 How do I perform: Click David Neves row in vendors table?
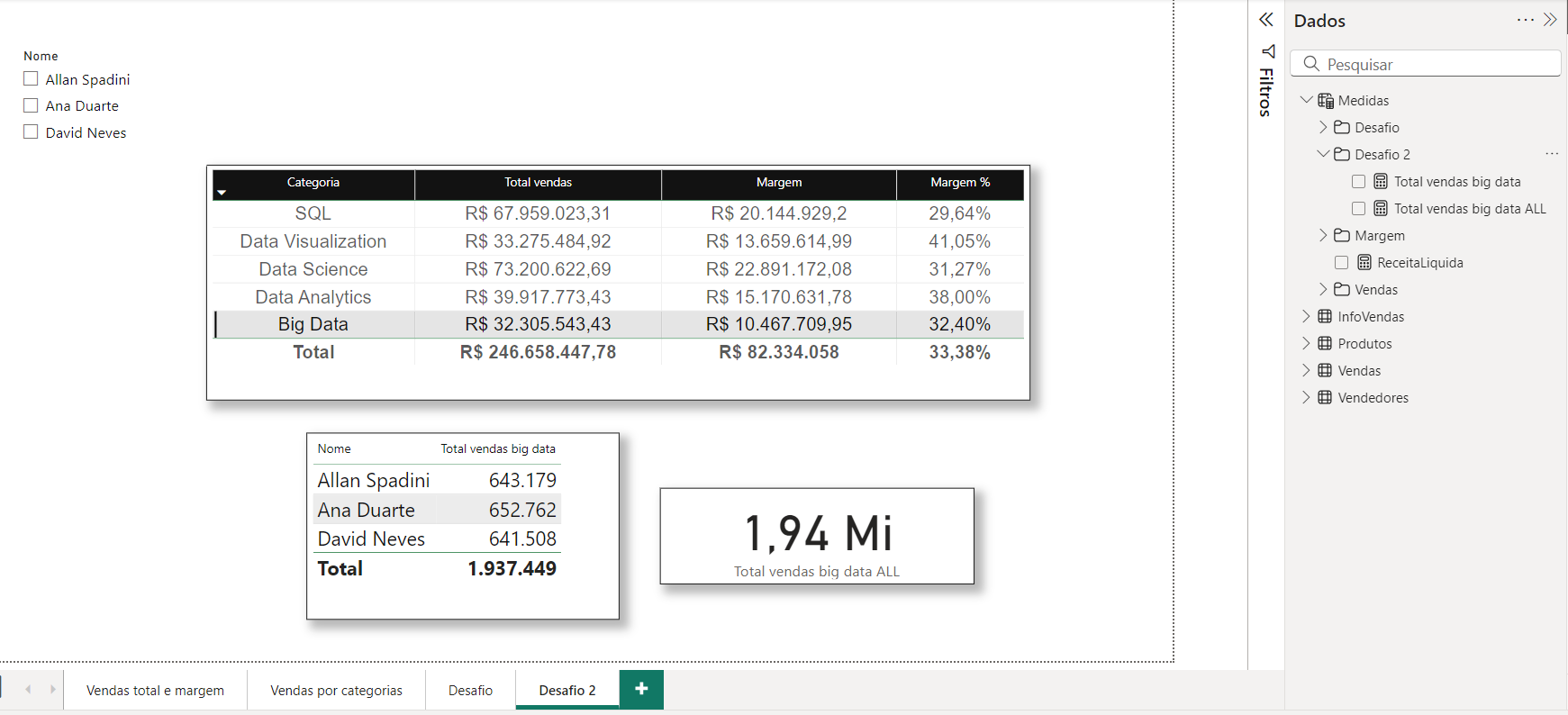[x=437, y=539]
